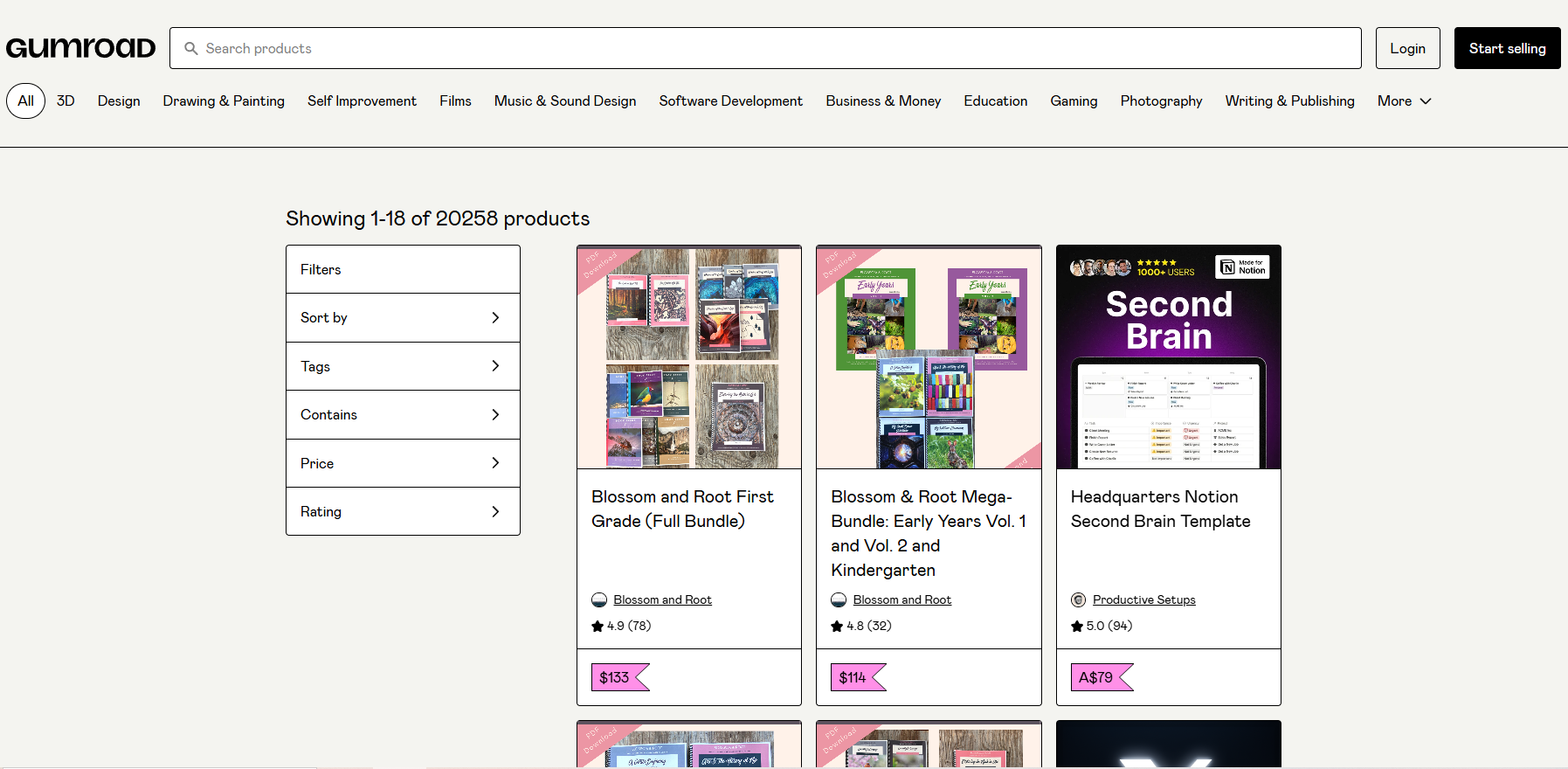The image size is (1568, 769).
Task: Click 'Showing 1-18 of 20258 products' text
Action: pos(438,218)
